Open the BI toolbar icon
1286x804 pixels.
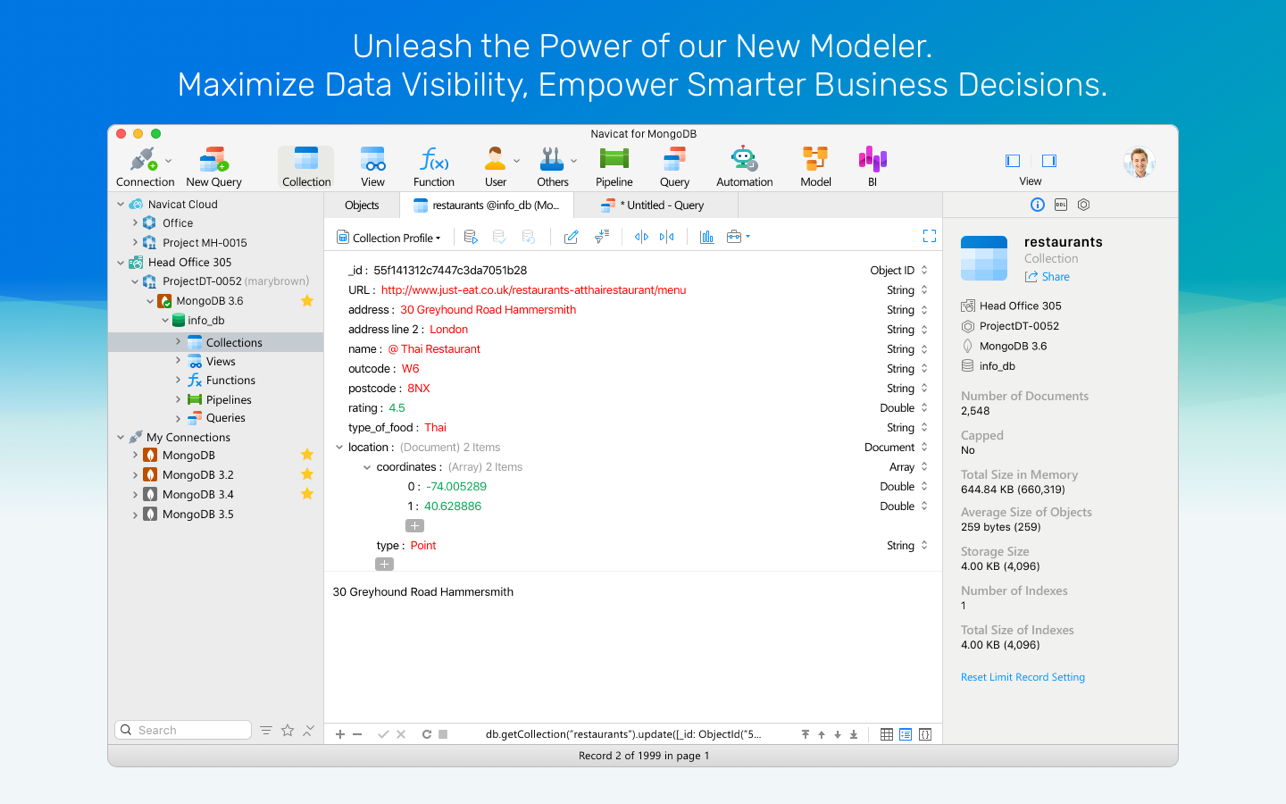pos(872,167)
